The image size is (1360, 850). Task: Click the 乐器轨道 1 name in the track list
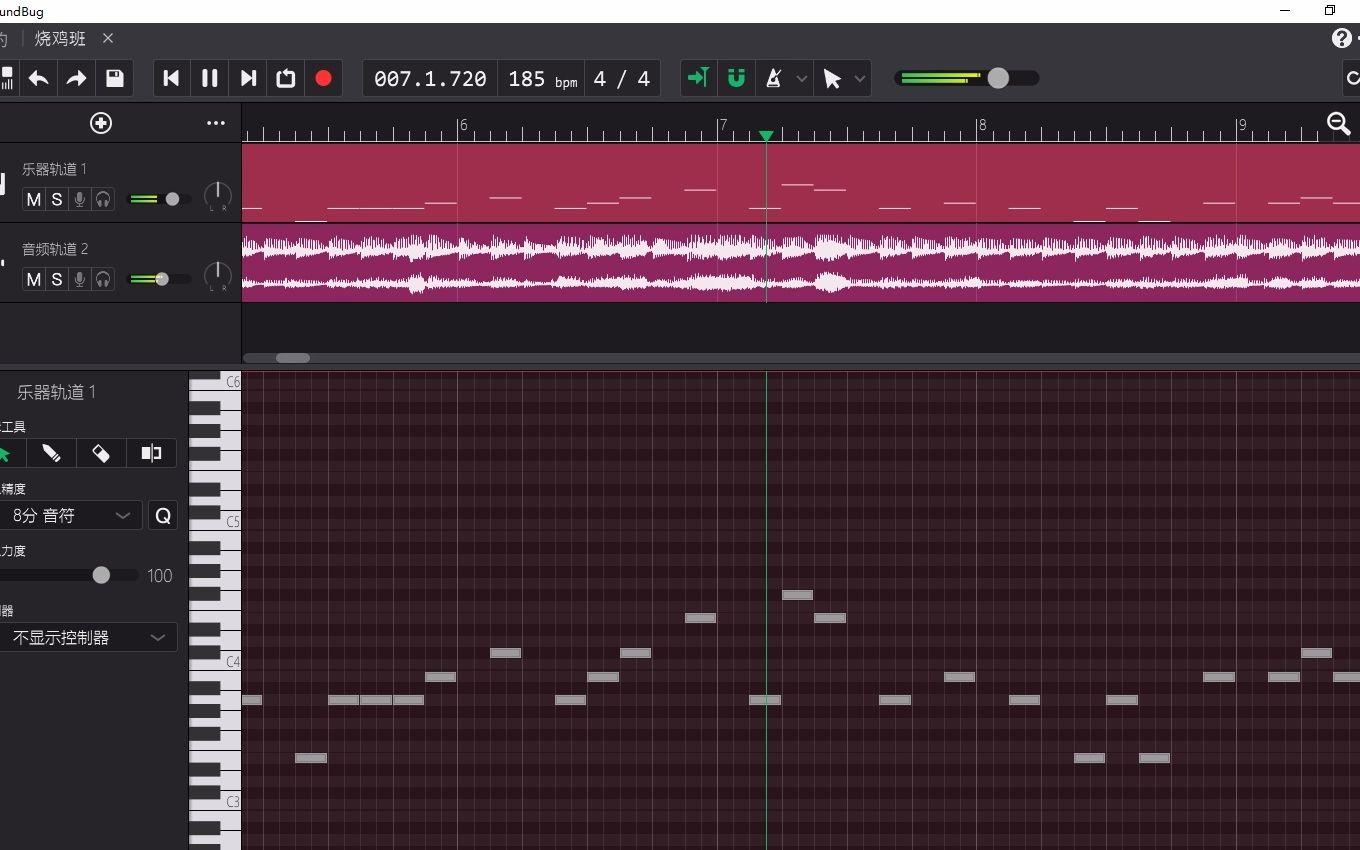click(x=54, y=169)
